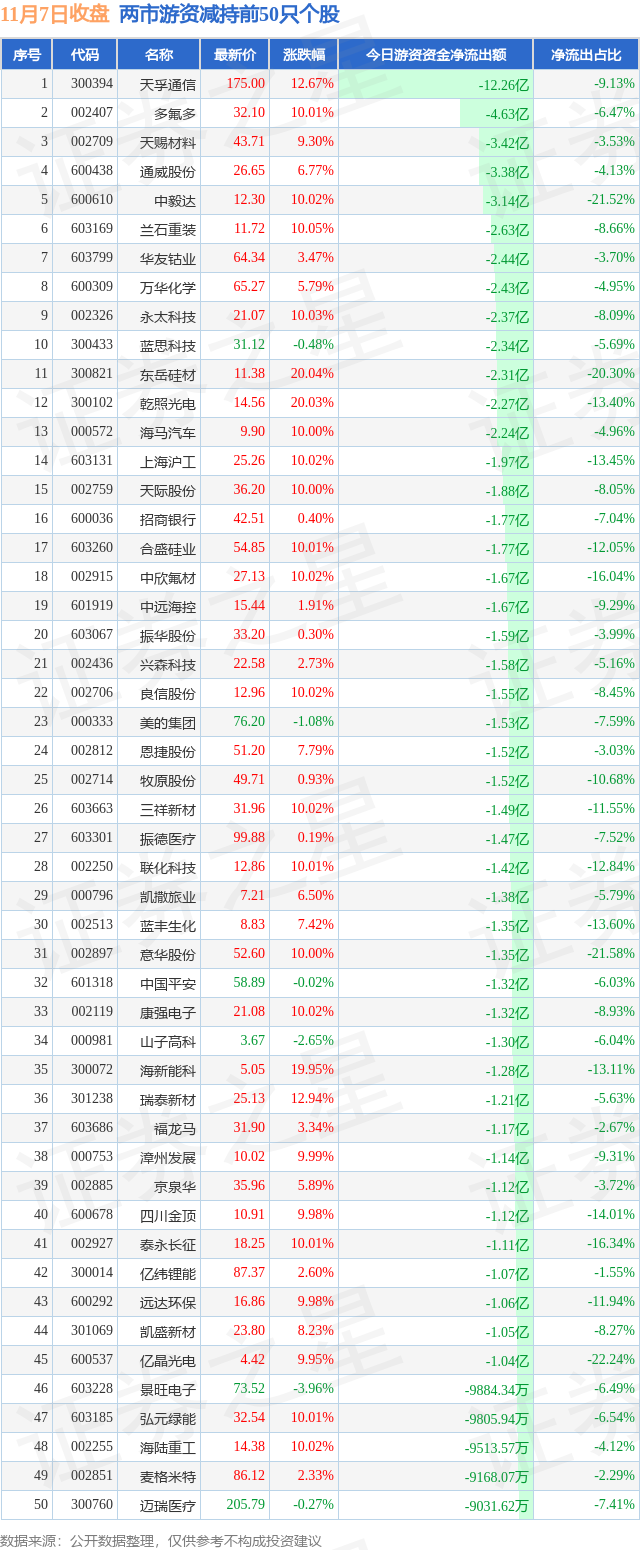This screenshot has height=1550, width=640.
Task: Click the 代码 column header
Action: (85, 55)
